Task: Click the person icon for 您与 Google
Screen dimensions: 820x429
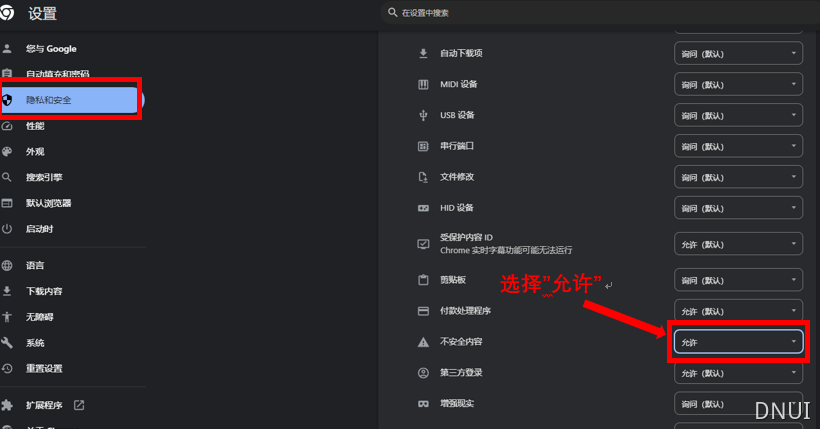Action: [x=7, y=49]
